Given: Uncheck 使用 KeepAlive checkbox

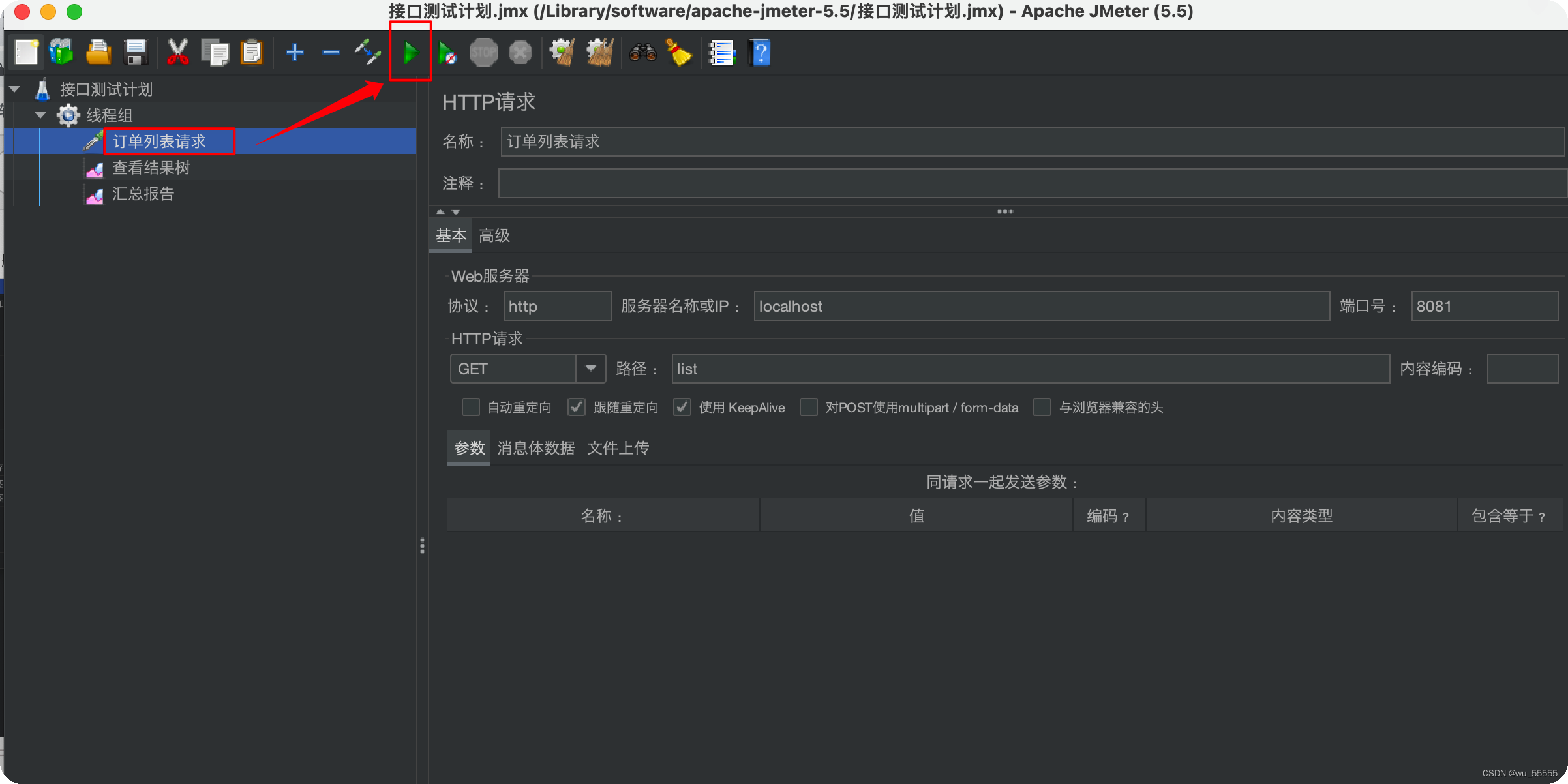Looking at the screenshot, I should click(x=682, y=407).
